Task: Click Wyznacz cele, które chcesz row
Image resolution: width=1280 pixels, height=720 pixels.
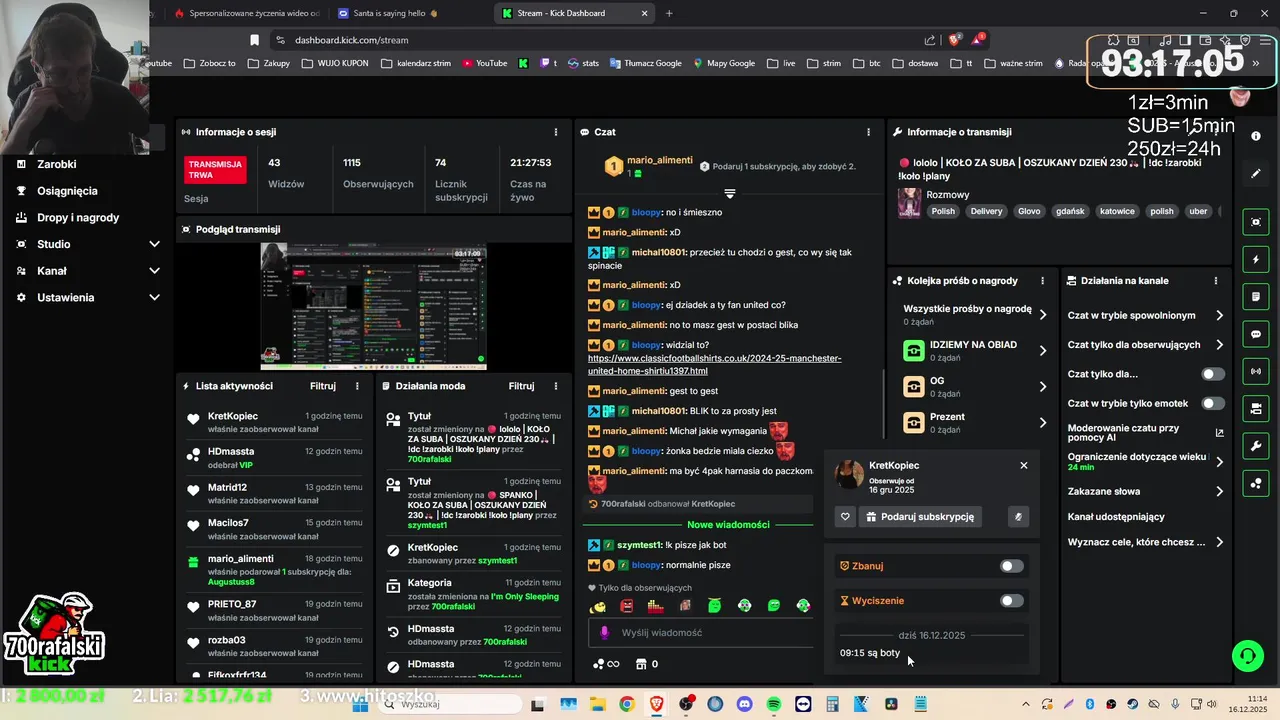Action: point(1146,542)
